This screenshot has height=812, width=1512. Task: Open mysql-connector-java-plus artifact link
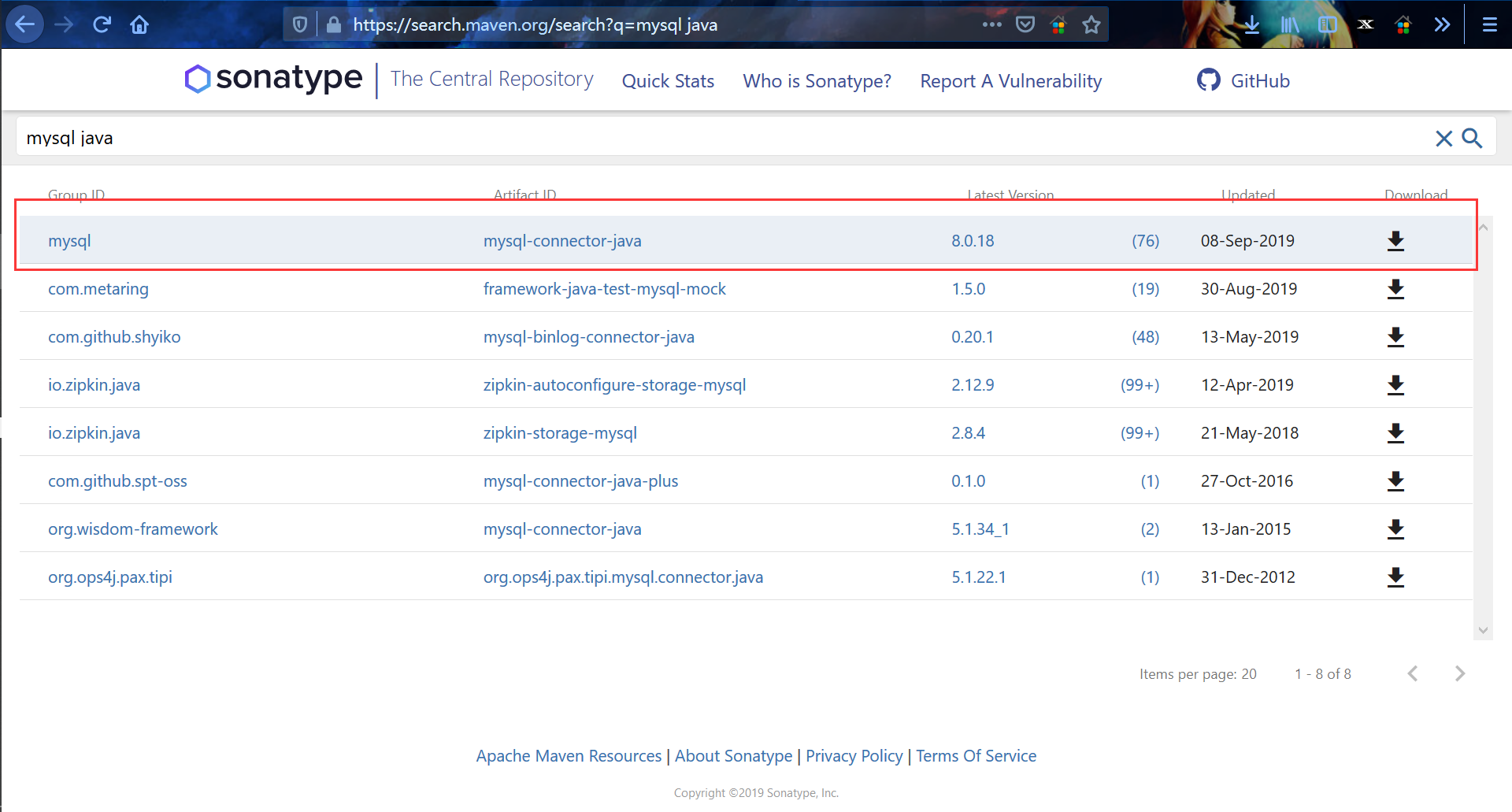[x=580, y=481]
